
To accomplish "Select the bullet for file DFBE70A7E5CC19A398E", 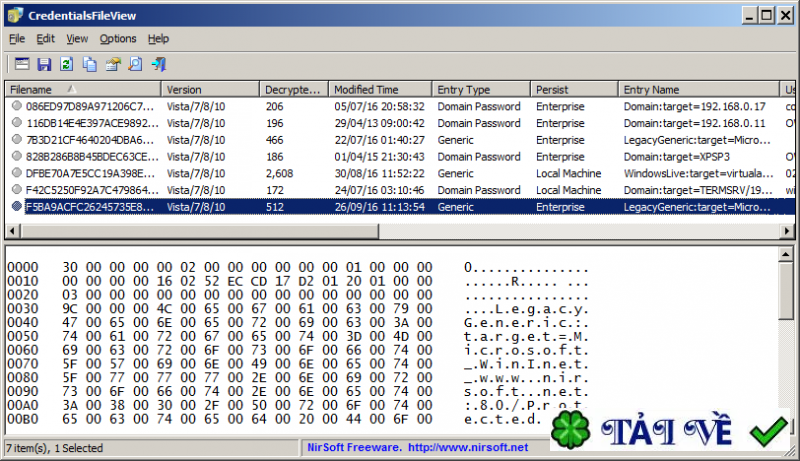I will (17, 173).
